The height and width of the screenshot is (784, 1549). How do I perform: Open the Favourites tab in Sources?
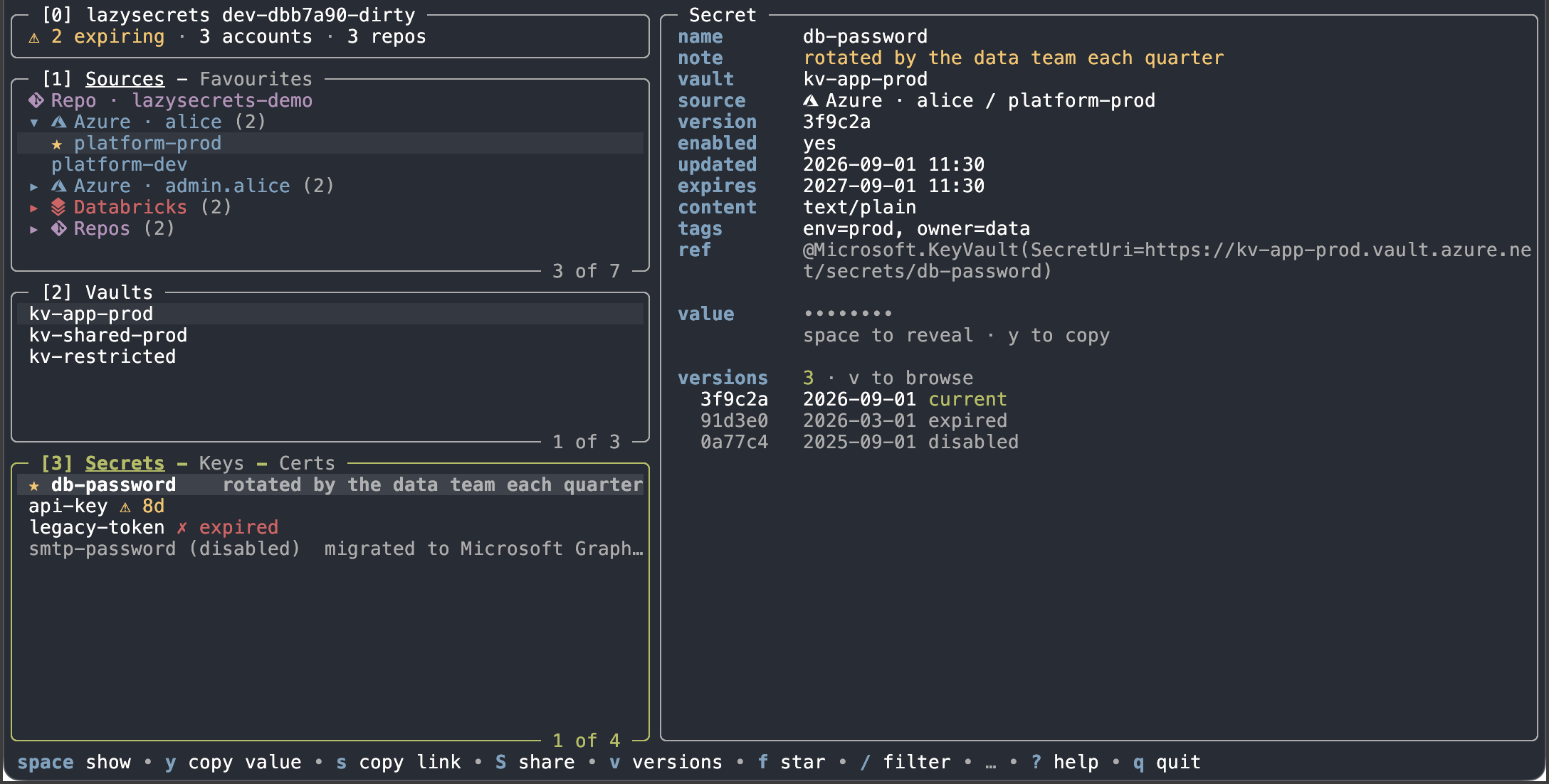pyautogui.click(x=256, y=79)
